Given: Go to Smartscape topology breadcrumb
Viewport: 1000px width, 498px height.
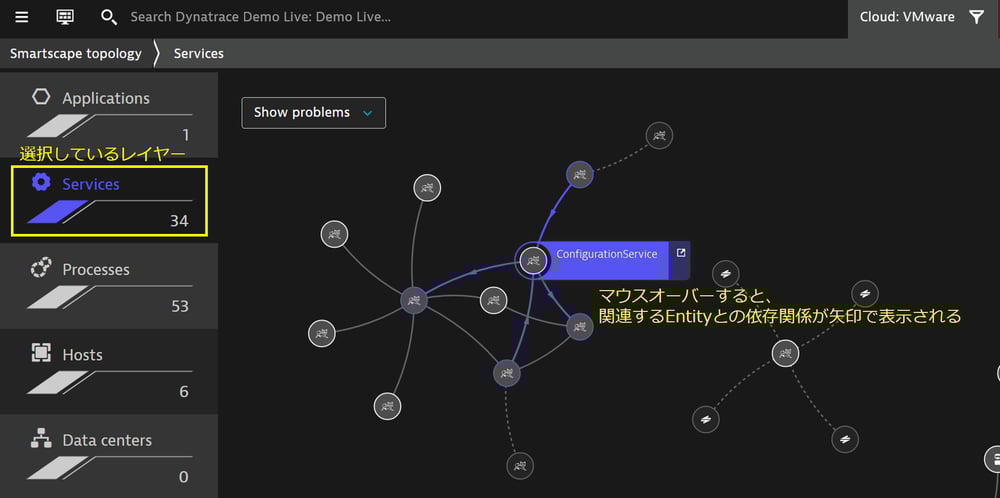Looking at the screenshot, I should (x=76, y=53).
